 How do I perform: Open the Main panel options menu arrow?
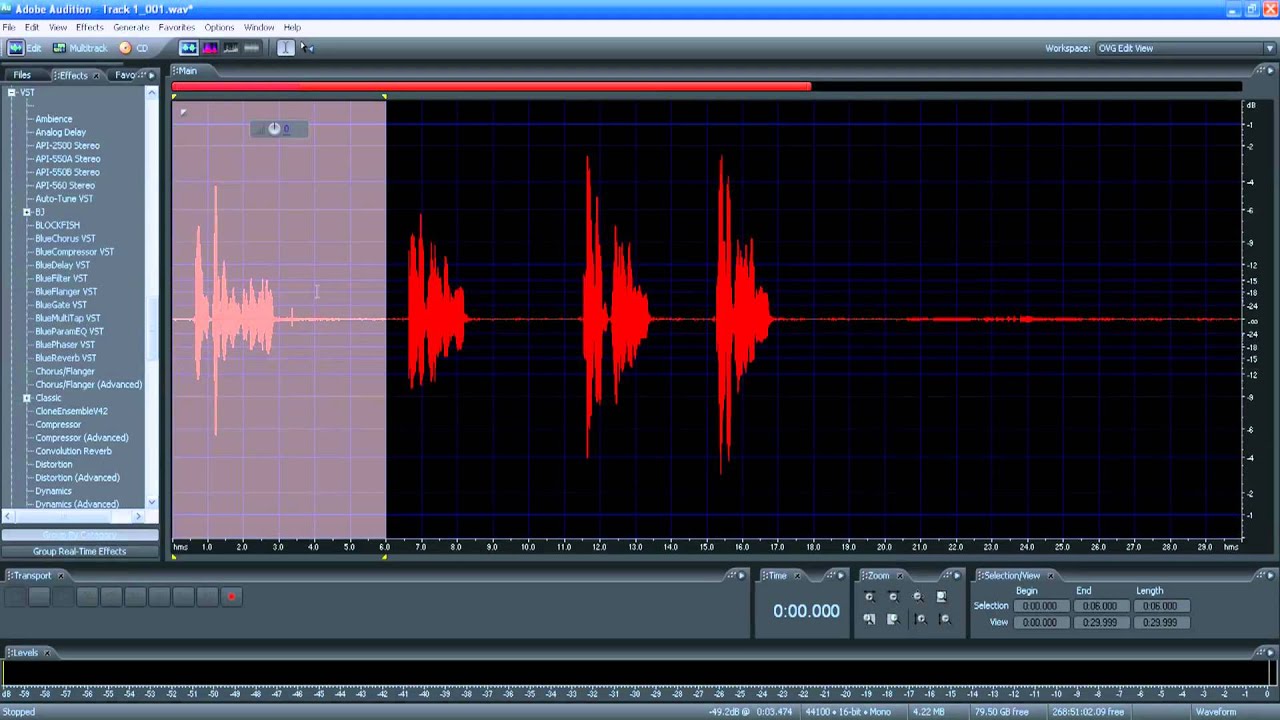pyautogui.click(x=1270, y=71)
